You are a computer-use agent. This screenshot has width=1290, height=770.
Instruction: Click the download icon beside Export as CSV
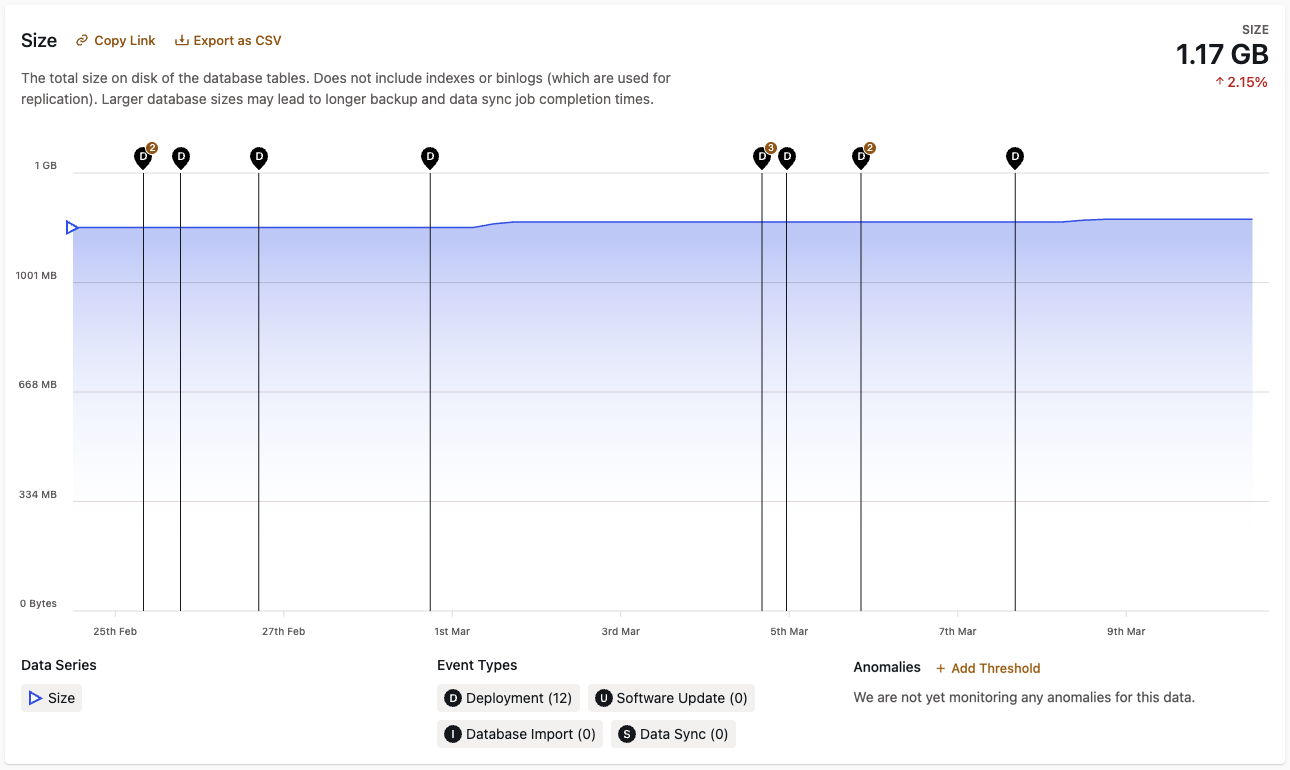(183, 40)
